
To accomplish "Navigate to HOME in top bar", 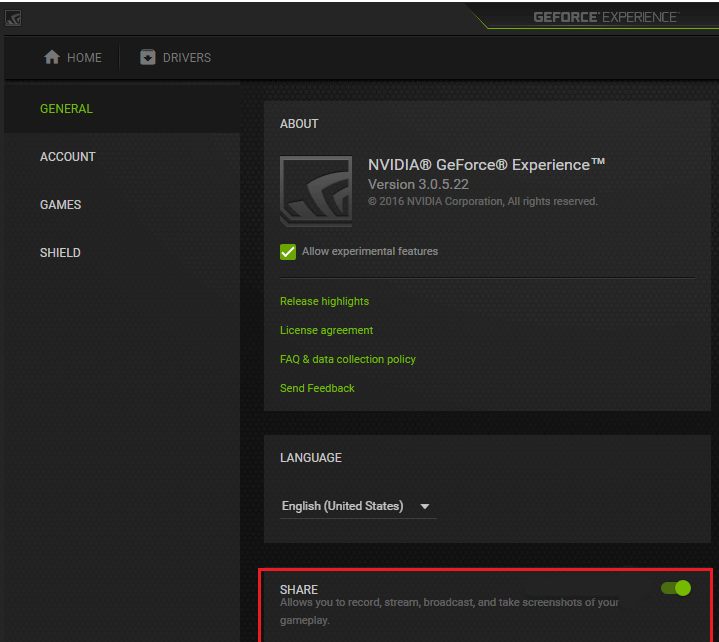I will pos(84,58).
